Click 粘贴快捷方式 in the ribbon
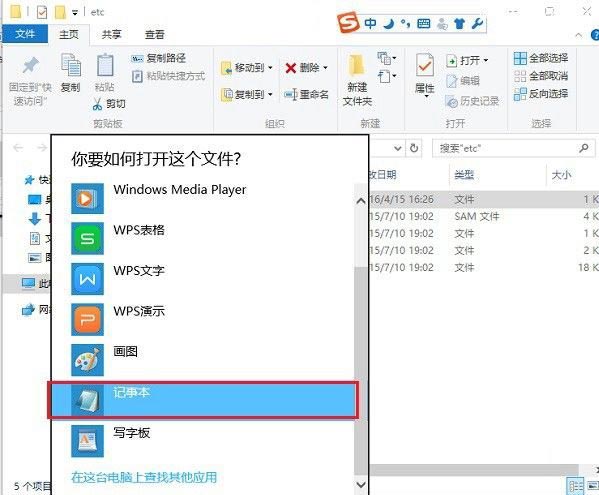Image resolution: width=599 pixels, height=495 pixels. [x=168, y=76]
